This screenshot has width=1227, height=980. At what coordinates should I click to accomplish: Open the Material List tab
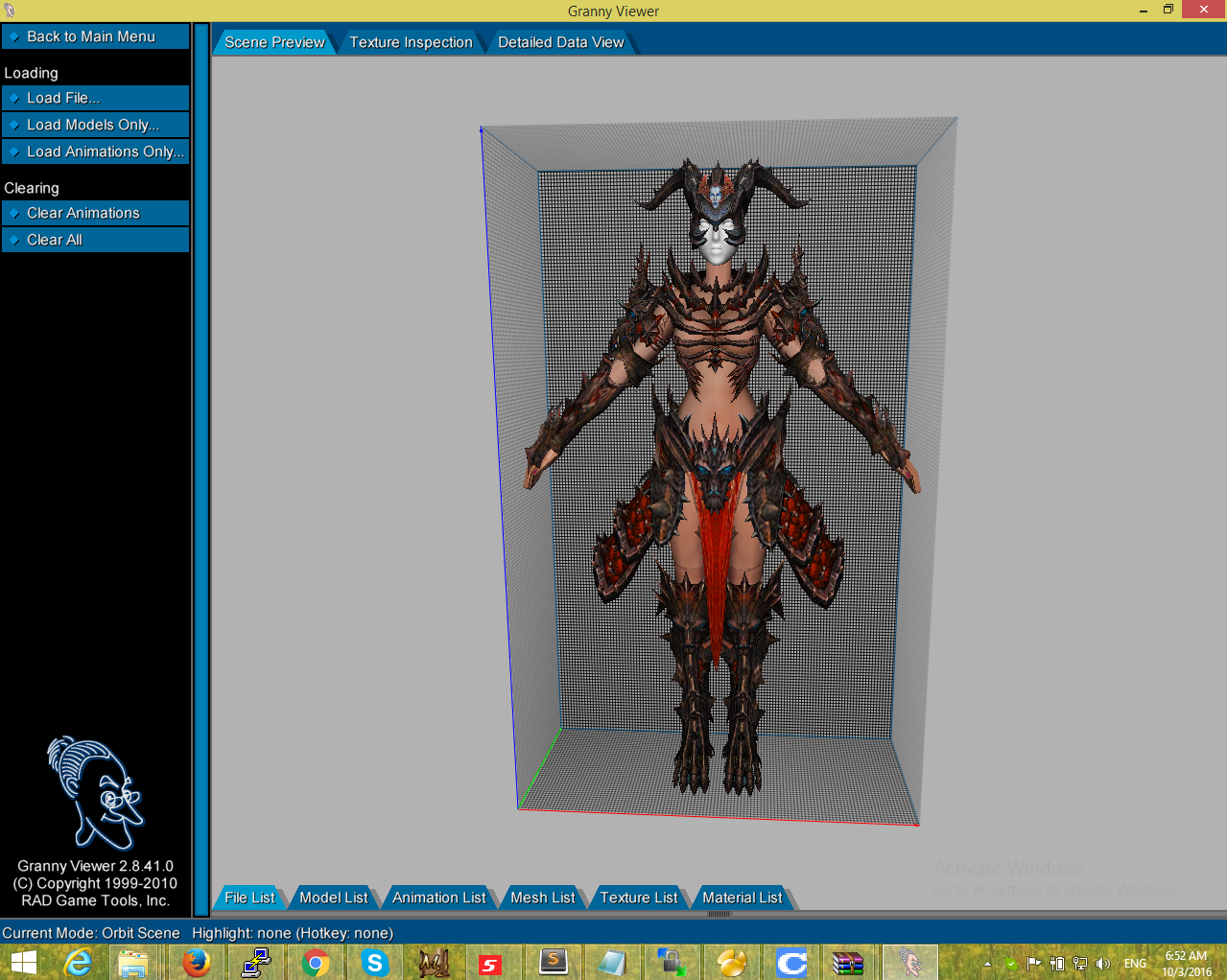coord(742,898)
